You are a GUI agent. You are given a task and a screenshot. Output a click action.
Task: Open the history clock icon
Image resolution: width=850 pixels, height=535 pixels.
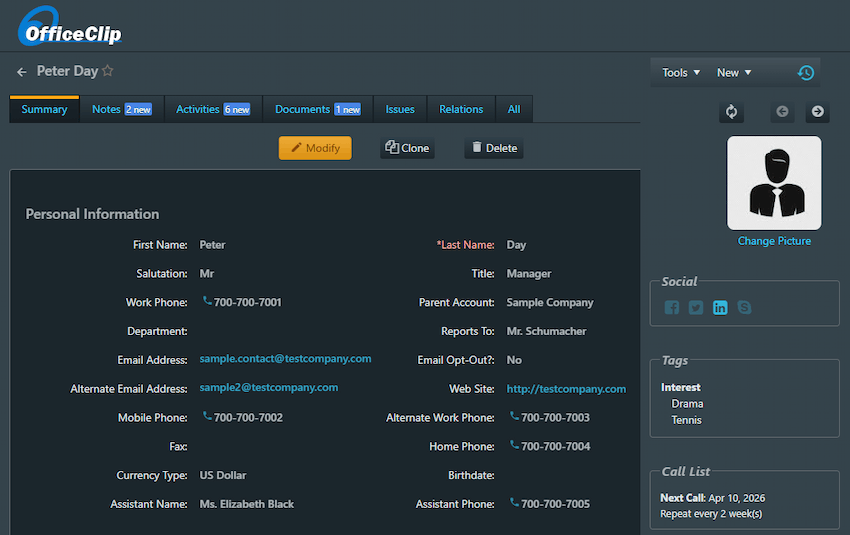(x=806, y=73)
